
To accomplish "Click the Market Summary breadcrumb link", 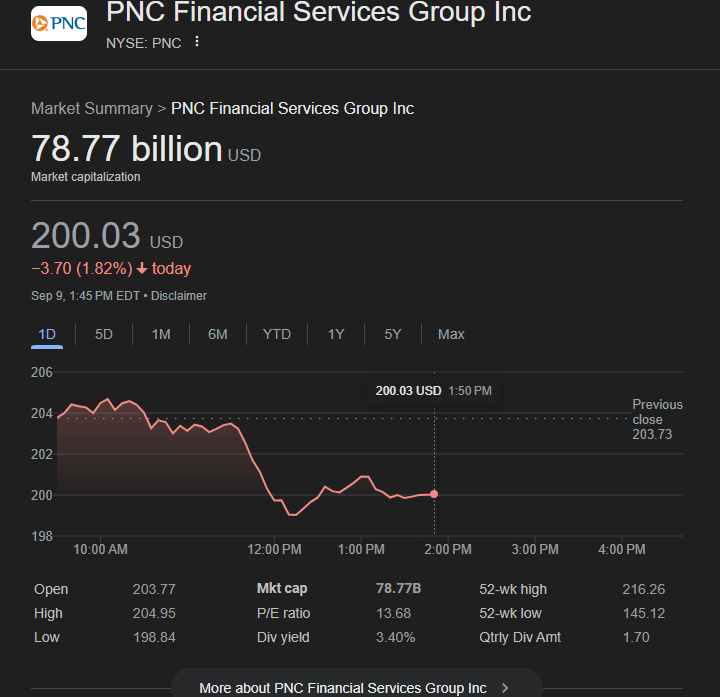I will pos(91,108).
